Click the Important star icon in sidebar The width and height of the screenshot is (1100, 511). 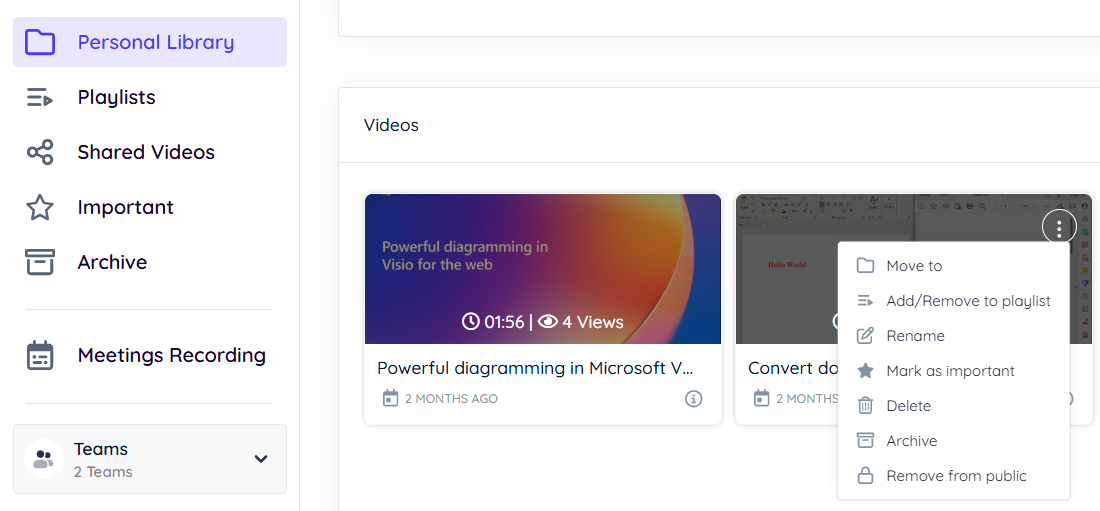[x=40, y=207]
